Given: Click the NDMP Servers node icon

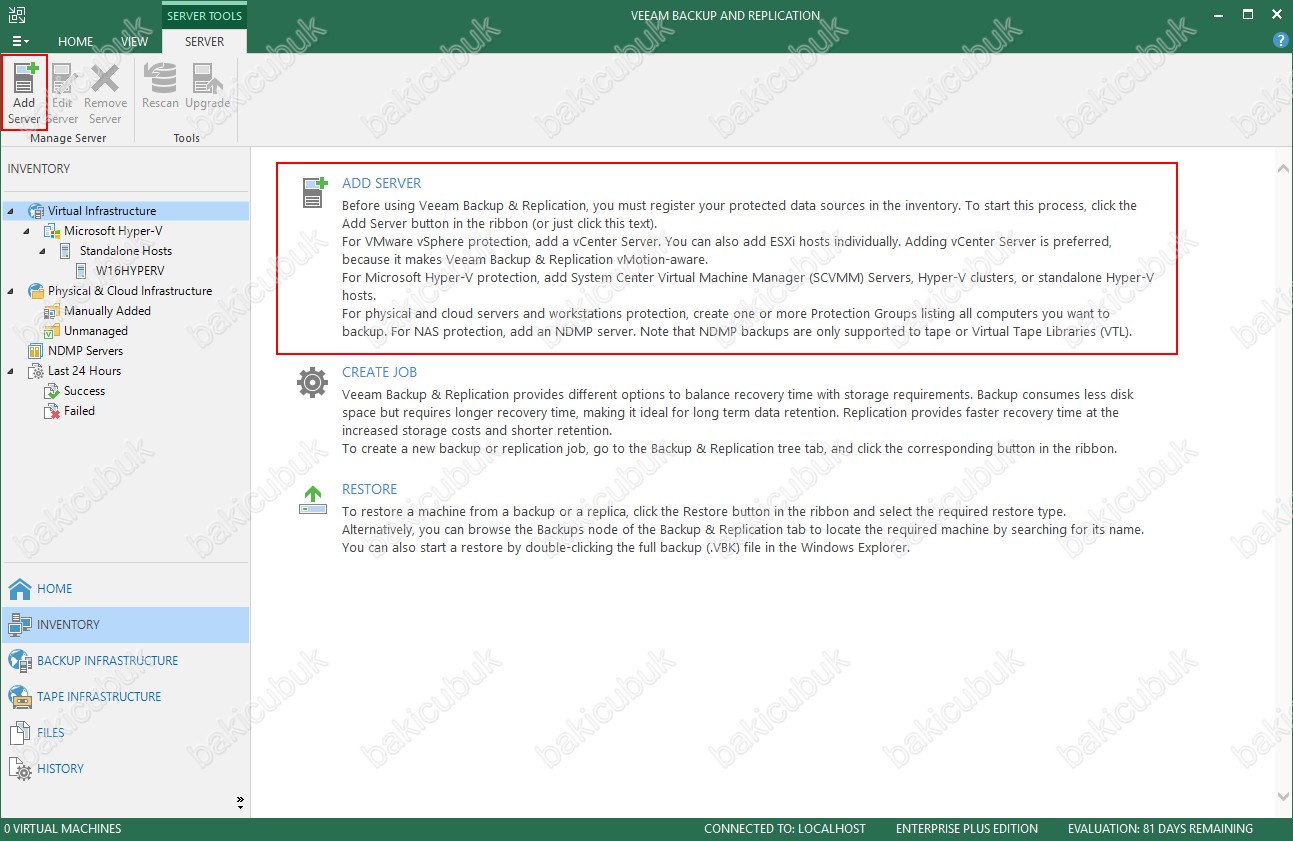Looking at the screenshot, I should tap(36, 351).
